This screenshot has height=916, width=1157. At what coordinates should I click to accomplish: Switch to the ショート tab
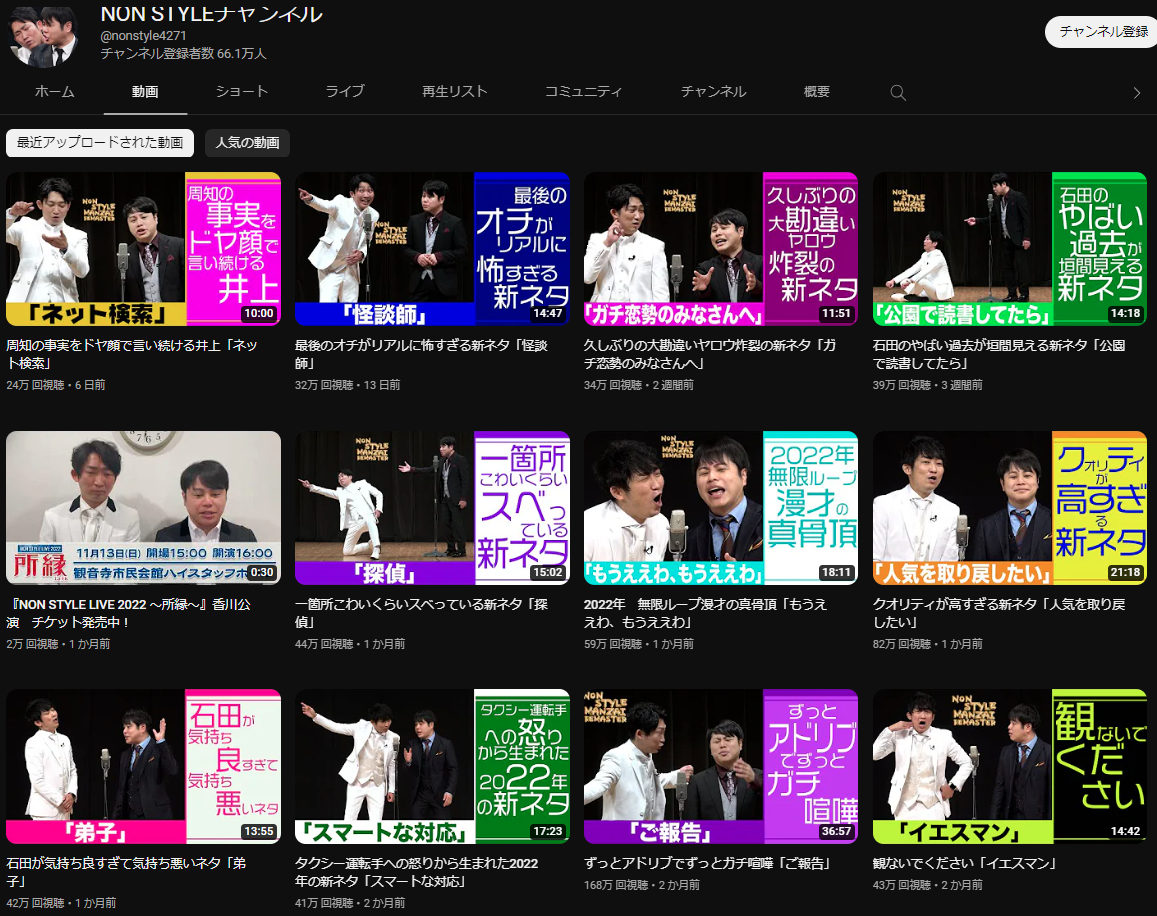coord(242,92)
